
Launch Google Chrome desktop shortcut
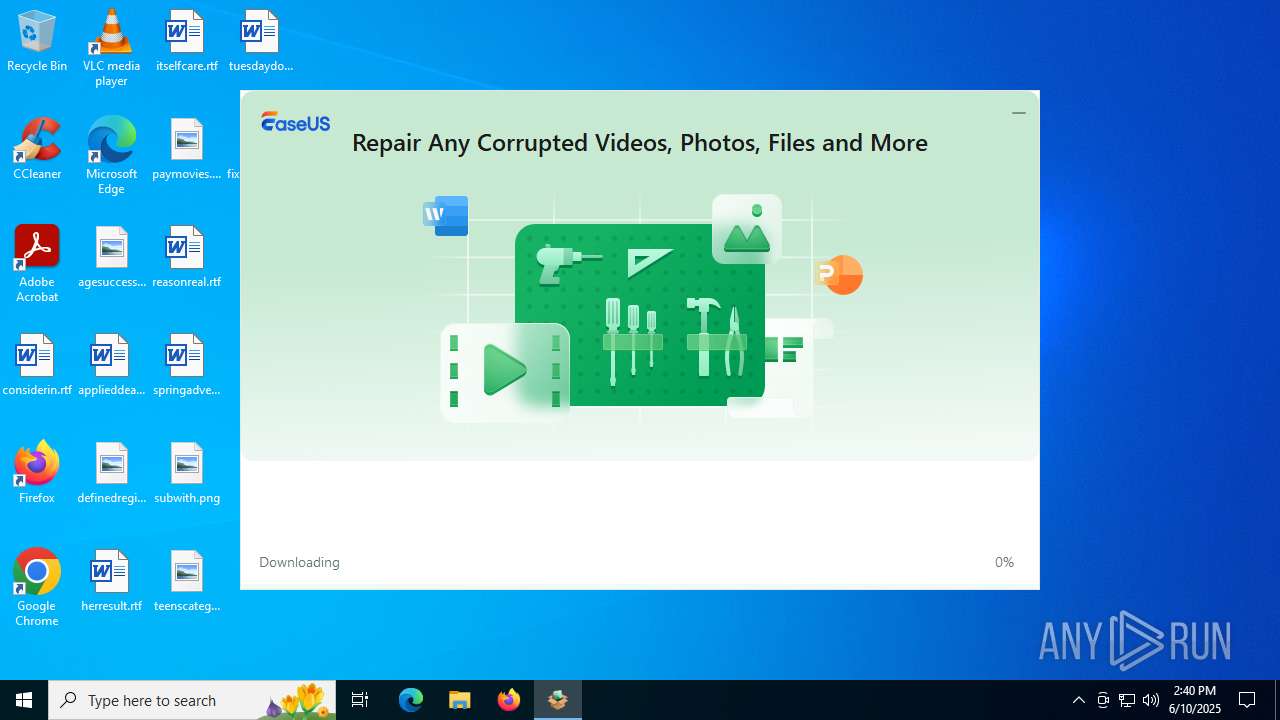[x=37, y=588]
